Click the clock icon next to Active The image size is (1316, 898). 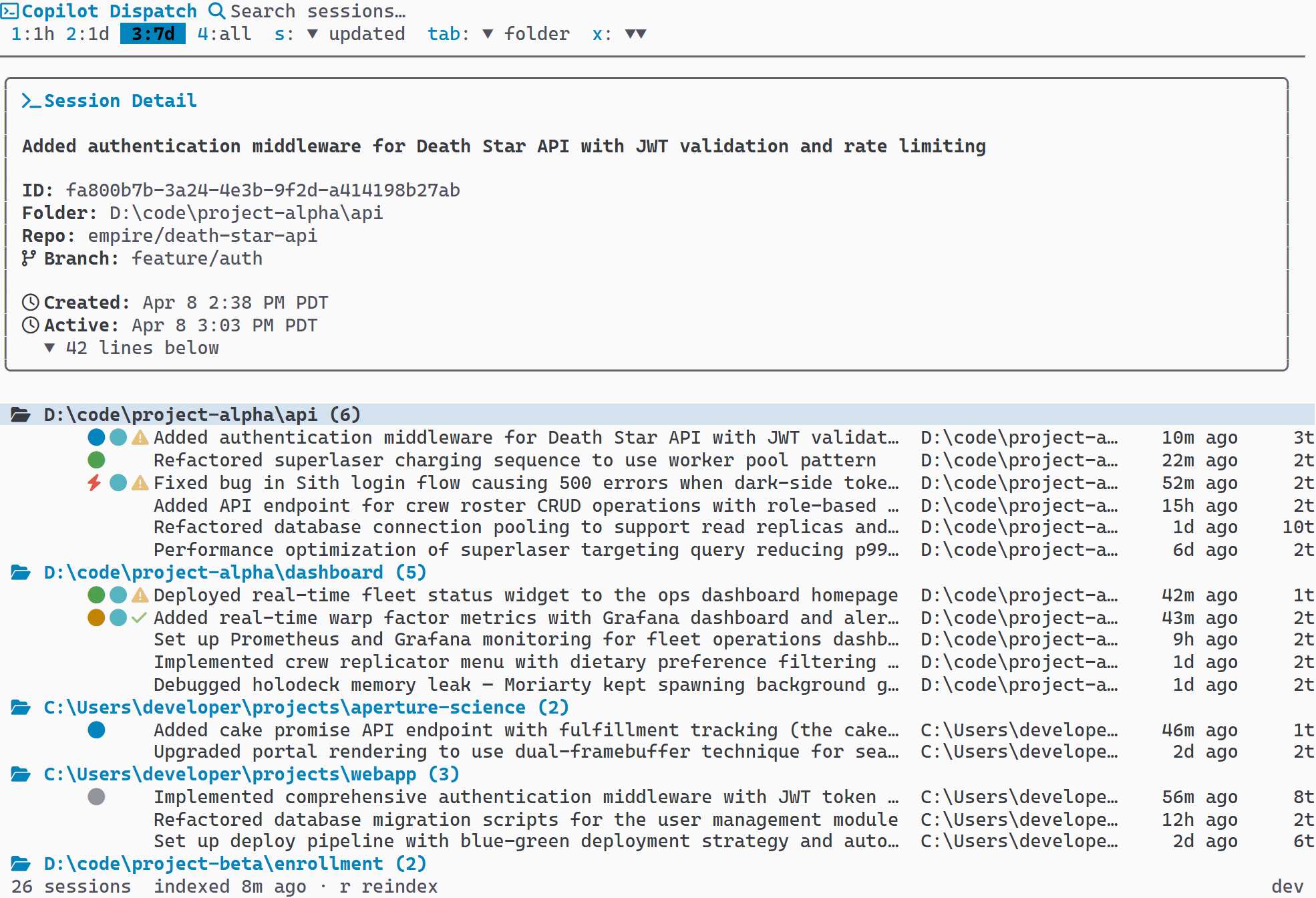[31, 325]
